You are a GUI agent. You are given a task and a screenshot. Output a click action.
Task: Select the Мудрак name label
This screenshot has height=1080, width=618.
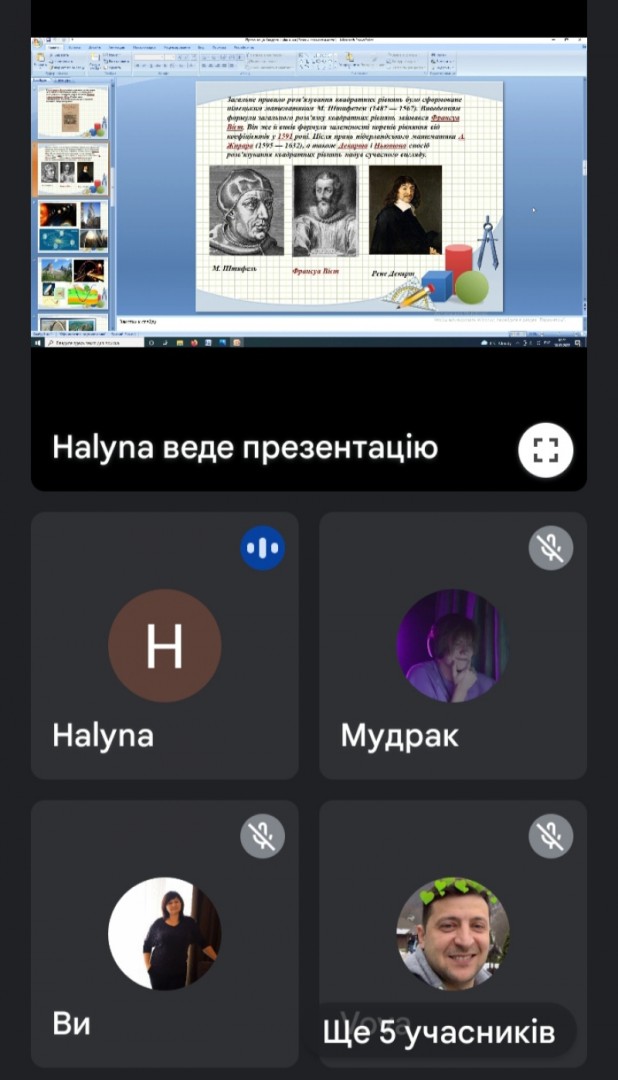(x=399, y=736)
